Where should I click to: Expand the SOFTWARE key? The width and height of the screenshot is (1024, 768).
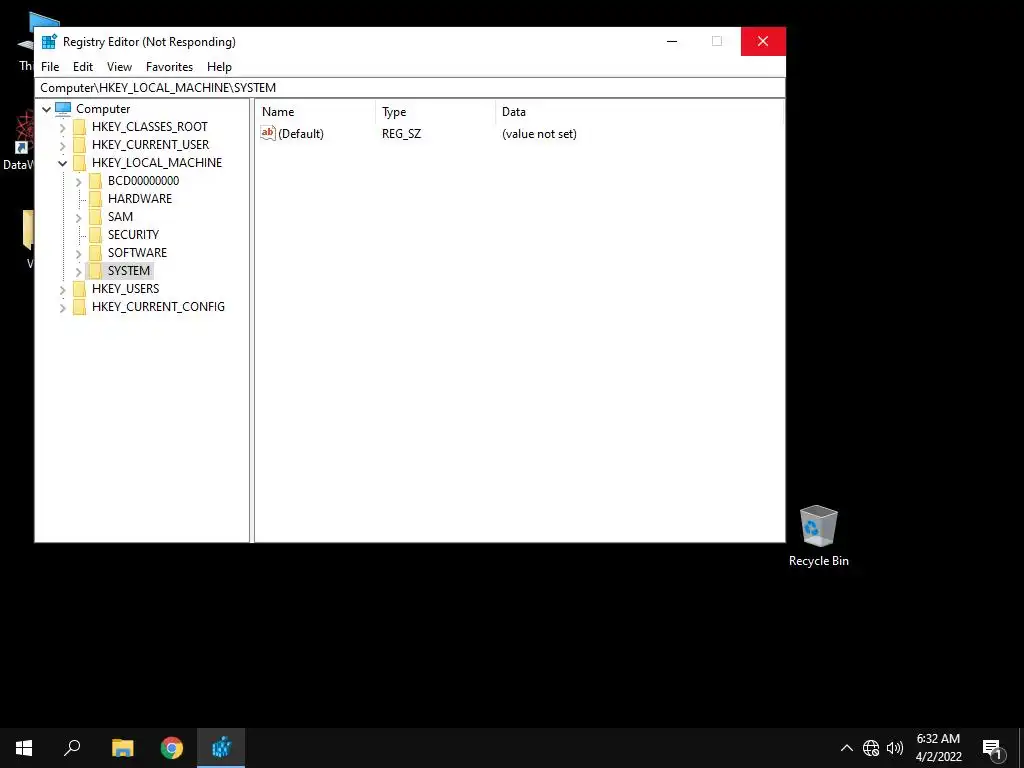78,253
